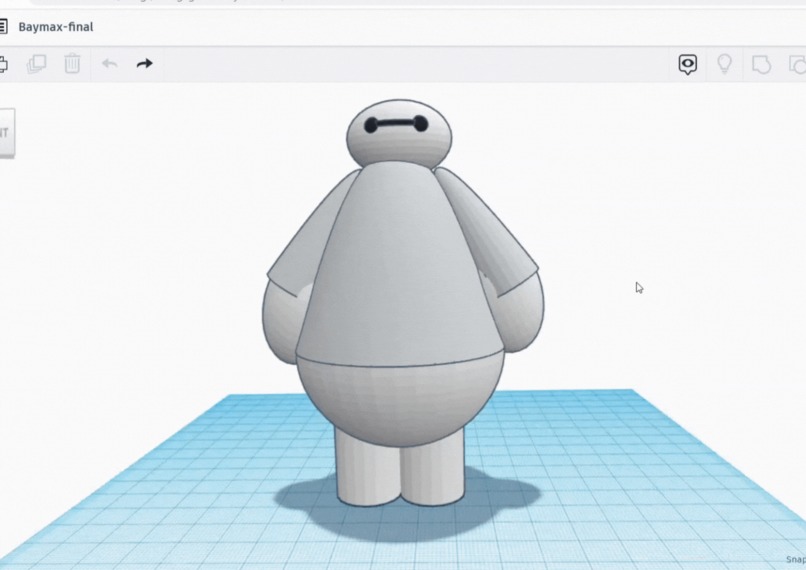Select Baymax's right leg cylinder
The height and width of the screenshot is (570, 806).
pyautogui.click(x=434, y=475)
